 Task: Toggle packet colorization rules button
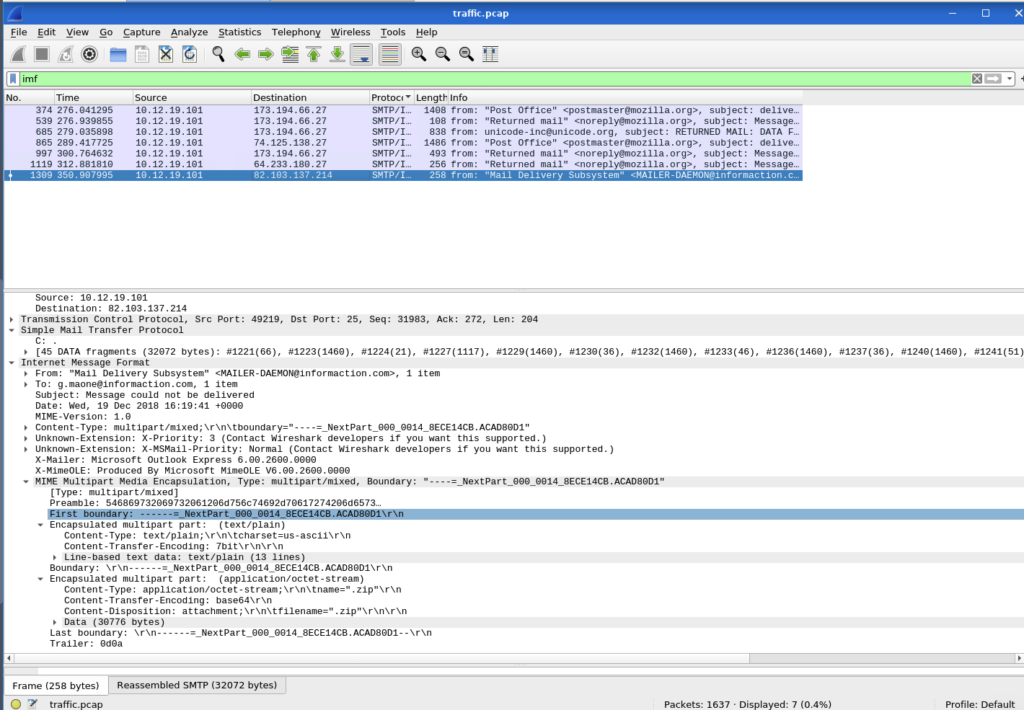click(390, 54)
